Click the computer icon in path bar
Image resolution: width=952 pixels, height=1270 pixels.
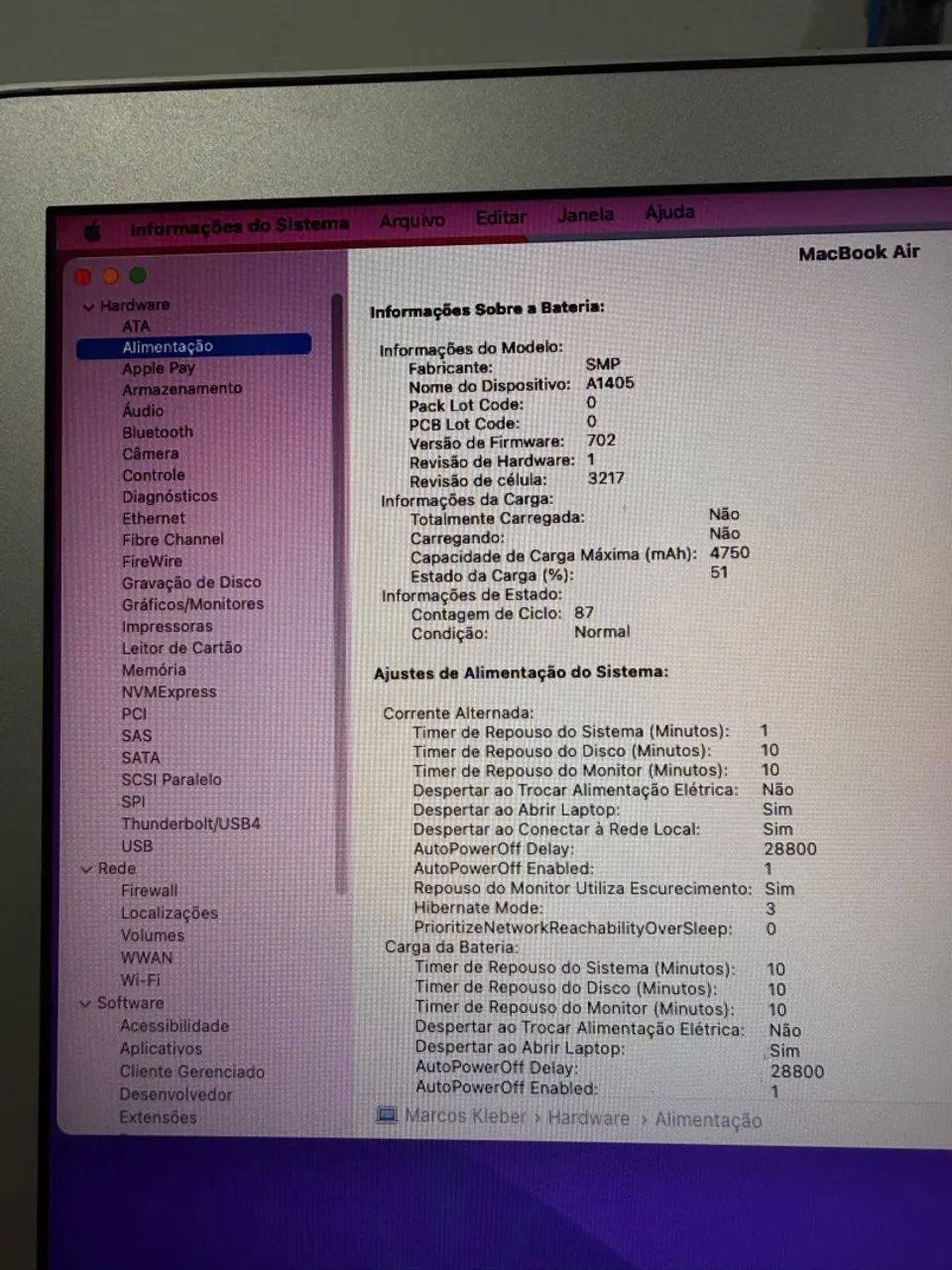387,1116
